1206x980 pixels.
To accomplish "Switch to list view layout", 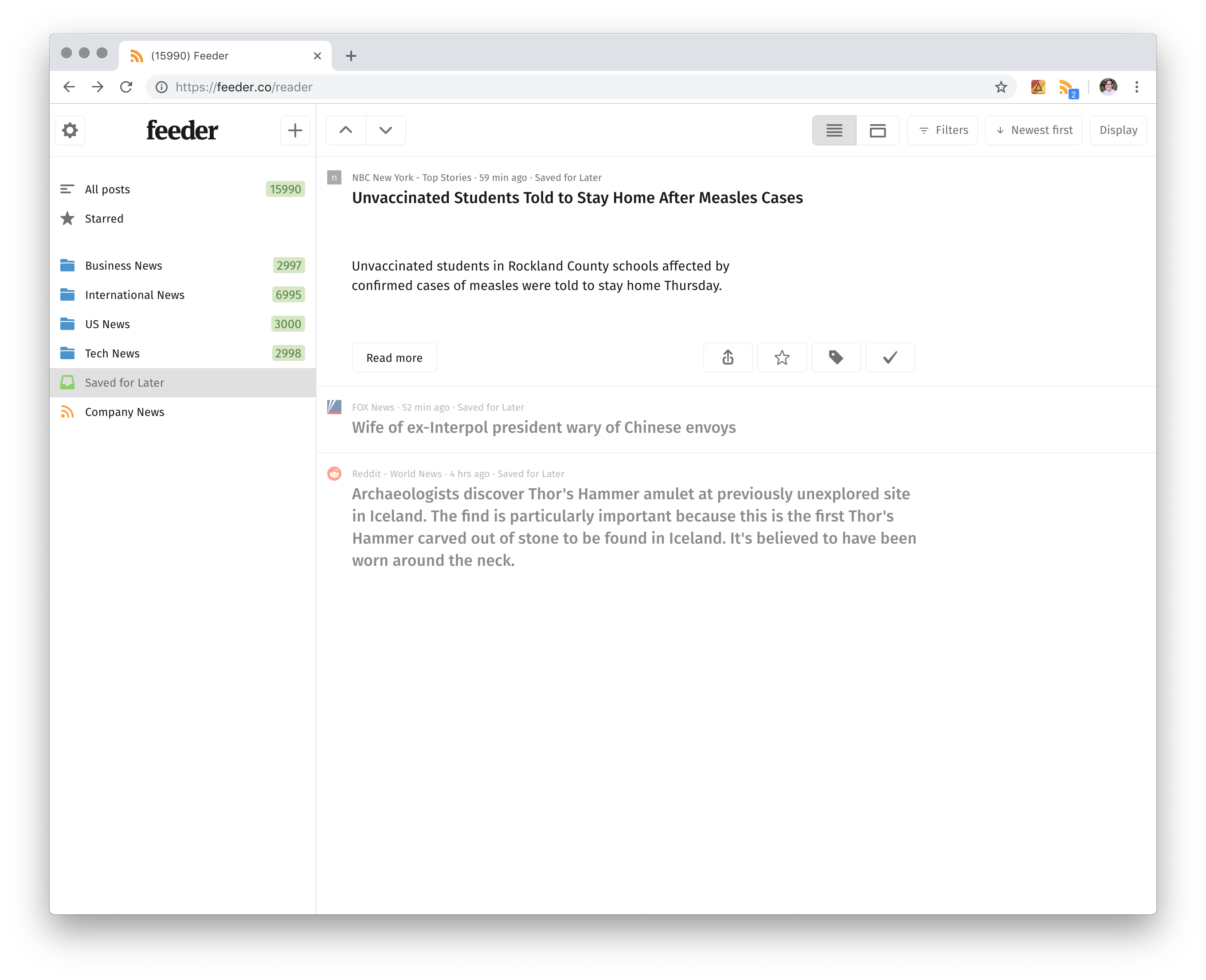I will [x=834, y=130].
